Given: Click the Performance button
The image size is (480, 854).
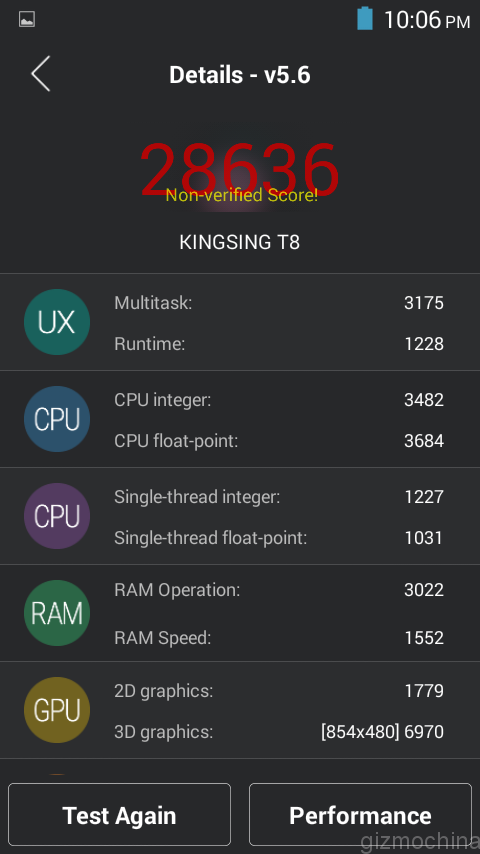Looking at the screenshot, I should click(360, 814).
